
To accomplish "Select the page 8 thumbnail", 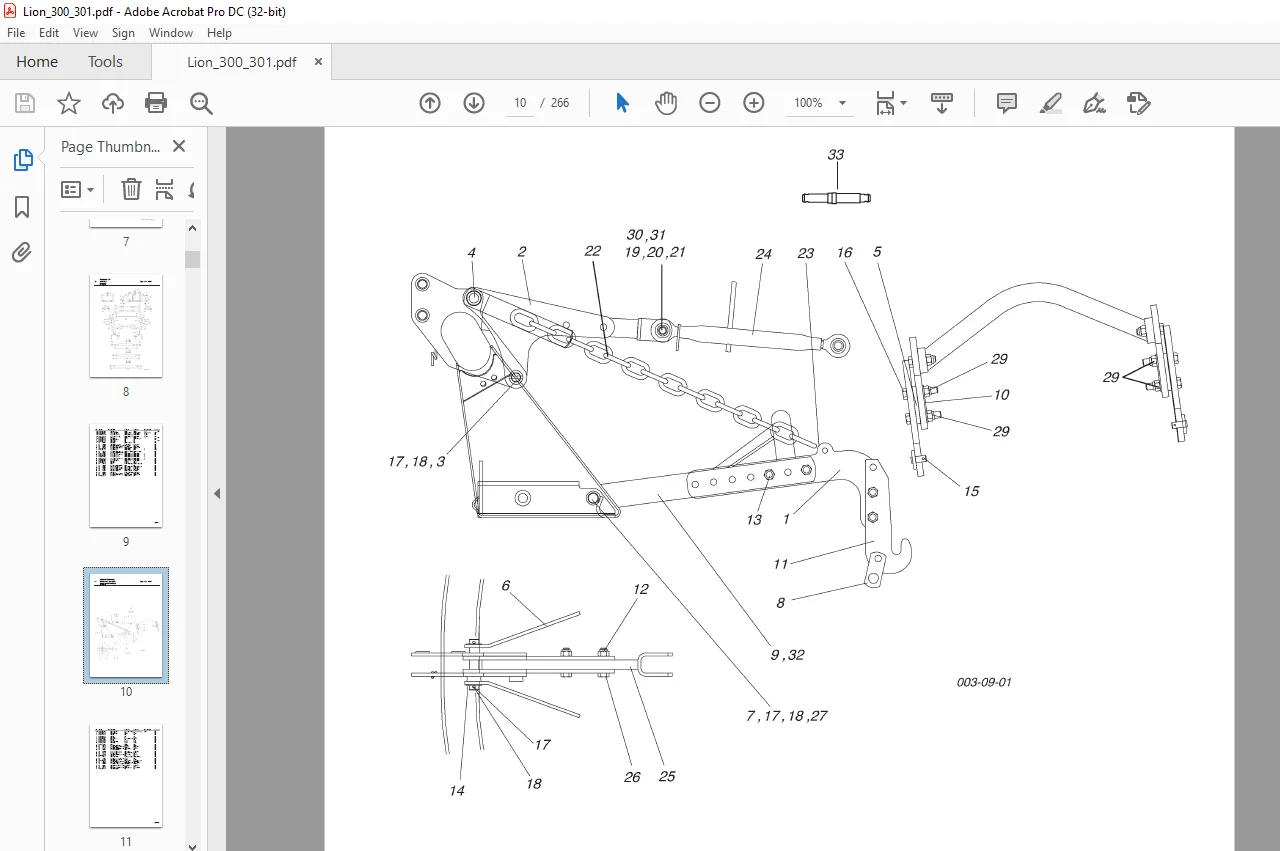I will click(126, 326).
